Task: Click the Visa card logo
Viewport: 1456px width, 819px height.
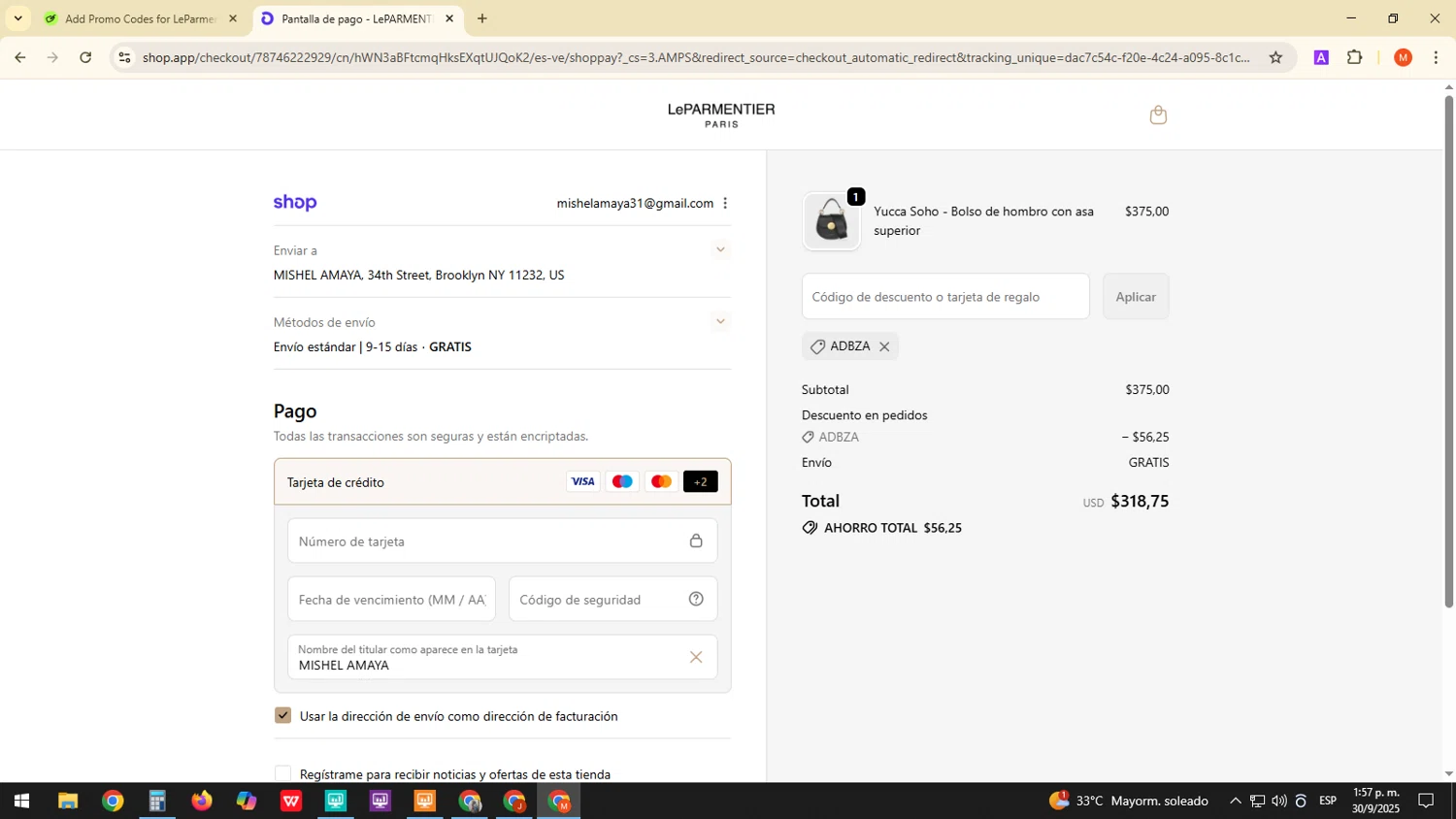Action: pos(583,482)
